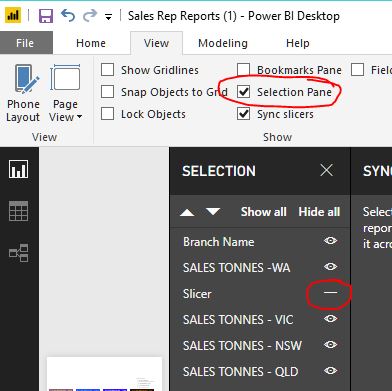Select the Branch Name item
The width and height of the screenshot is (392, 391).
(219, 242)
